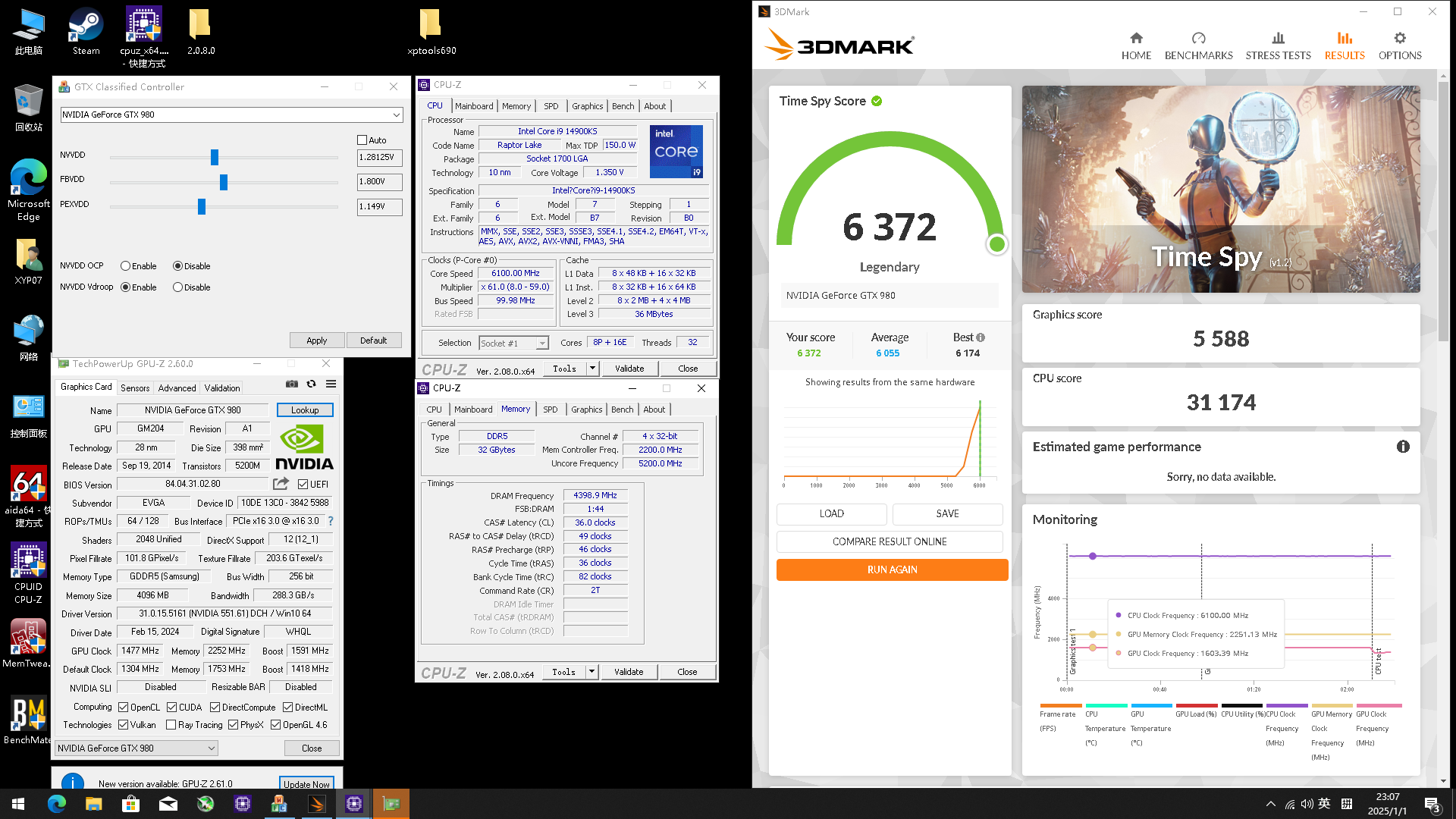1456x819 pixels.
Task: Select NVVDD OCP Enable radio button
Action: pyautogui.click(x=126, y=266)
